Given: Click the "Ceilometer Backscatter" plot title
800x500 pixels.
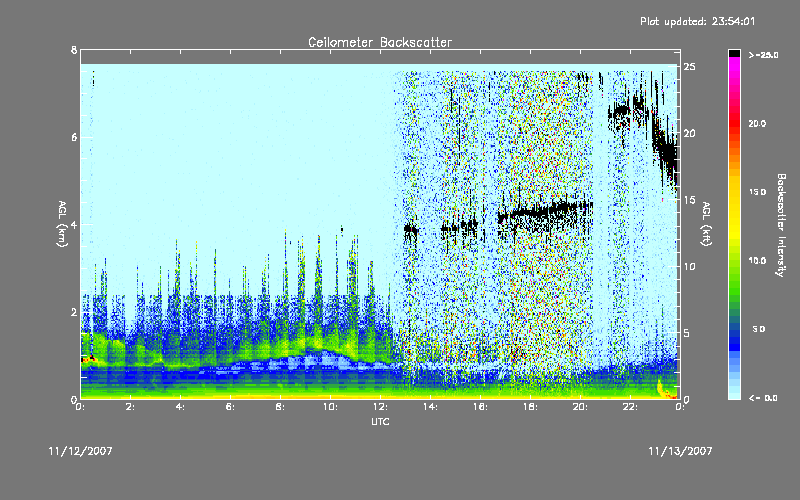Looking at the screenshot, I should [380, 42].
